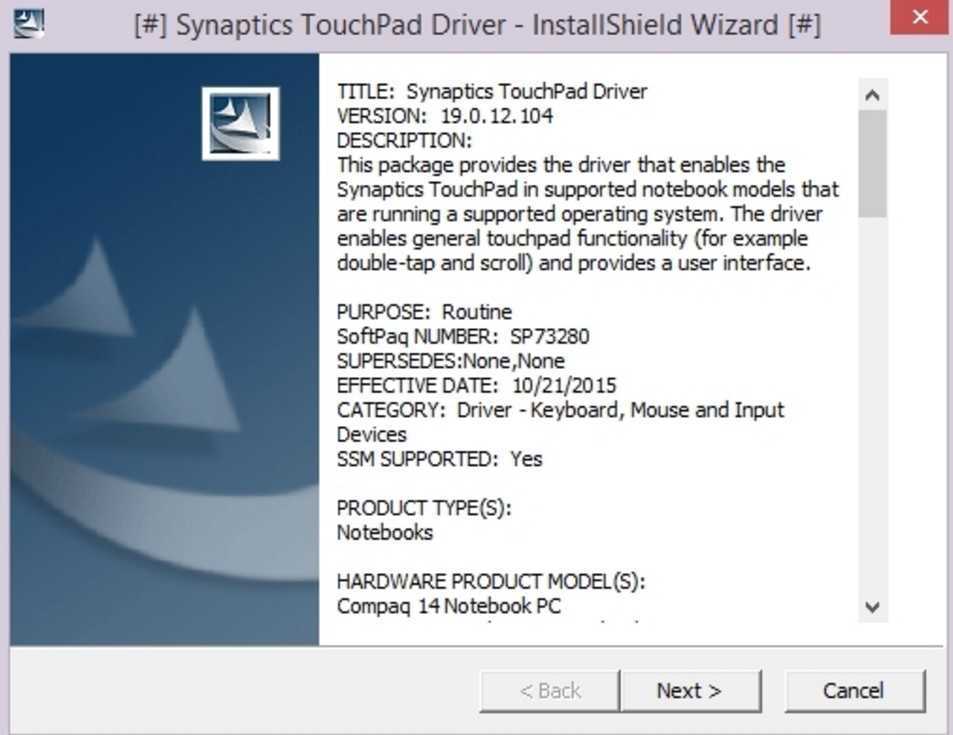Open the title bar installer icon menu
The height and width of the screenshot is (735, 953).
29,24
